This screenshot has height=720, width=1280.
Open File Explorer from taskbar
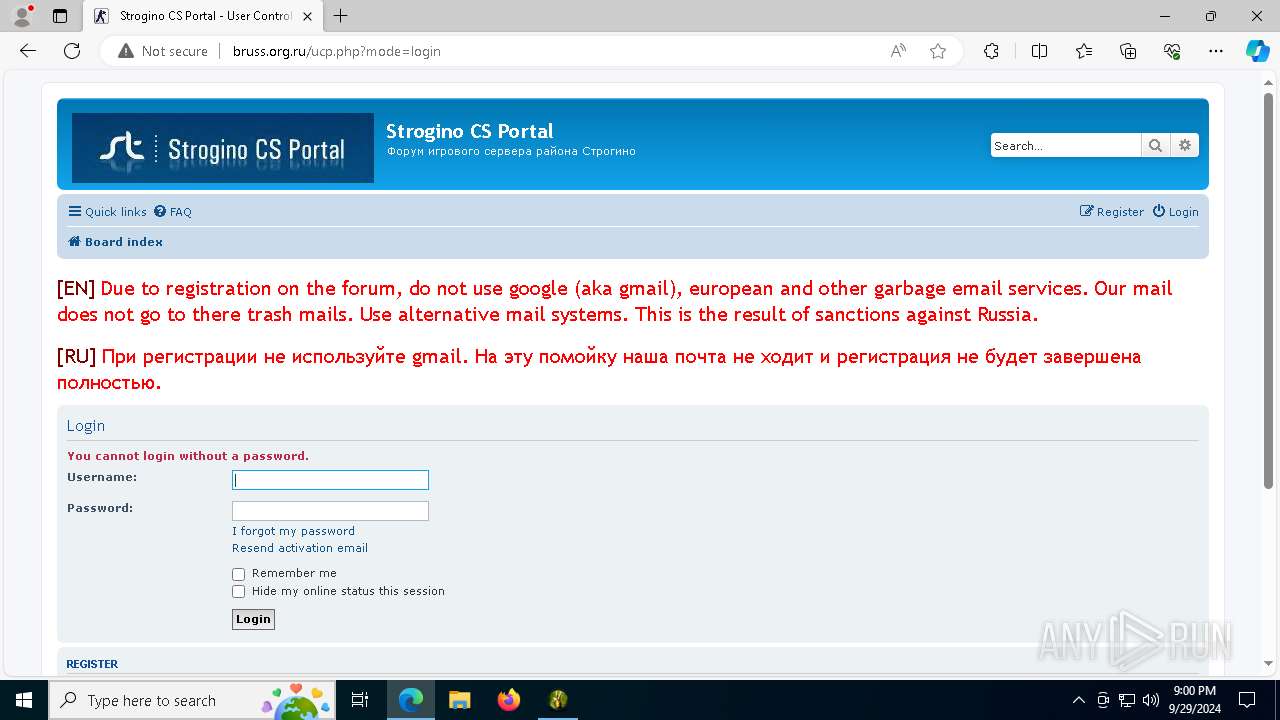[x=460, y=700]
